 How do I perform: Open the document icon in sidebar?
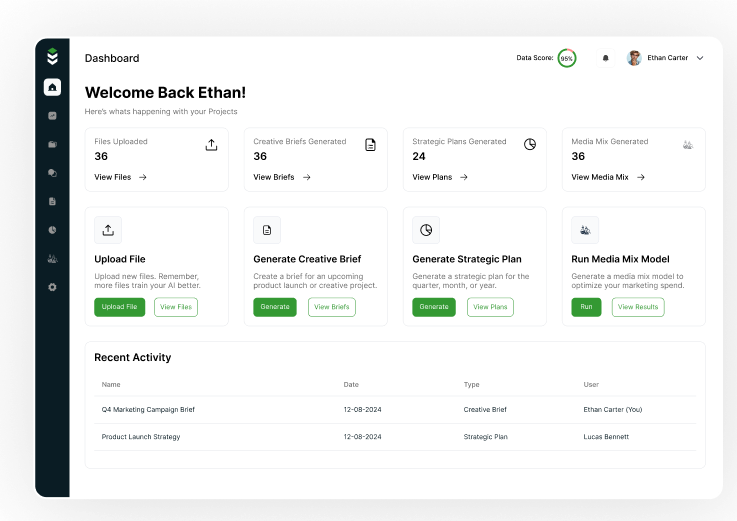coord(52,201)
